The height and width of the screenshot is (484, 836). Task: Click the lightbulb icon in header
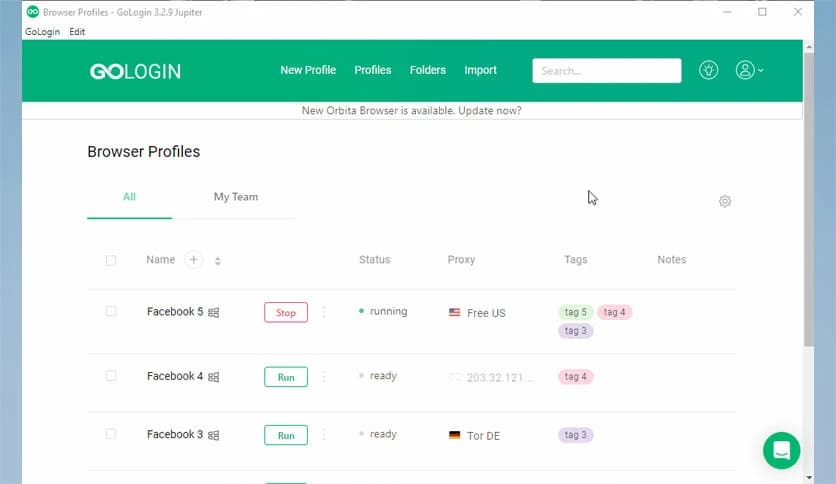click(x=709, y=70)
